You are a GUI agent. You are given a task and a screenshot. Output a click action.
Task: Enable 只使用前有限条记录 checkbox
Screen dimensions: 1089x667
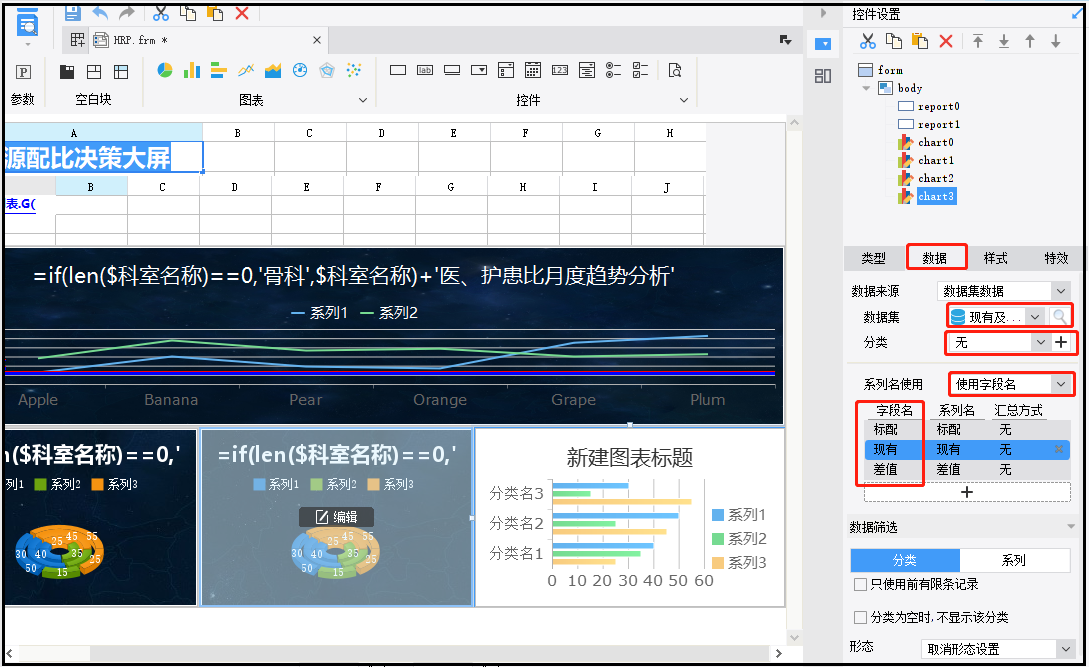pyautogui.click(x=861, y=584)
